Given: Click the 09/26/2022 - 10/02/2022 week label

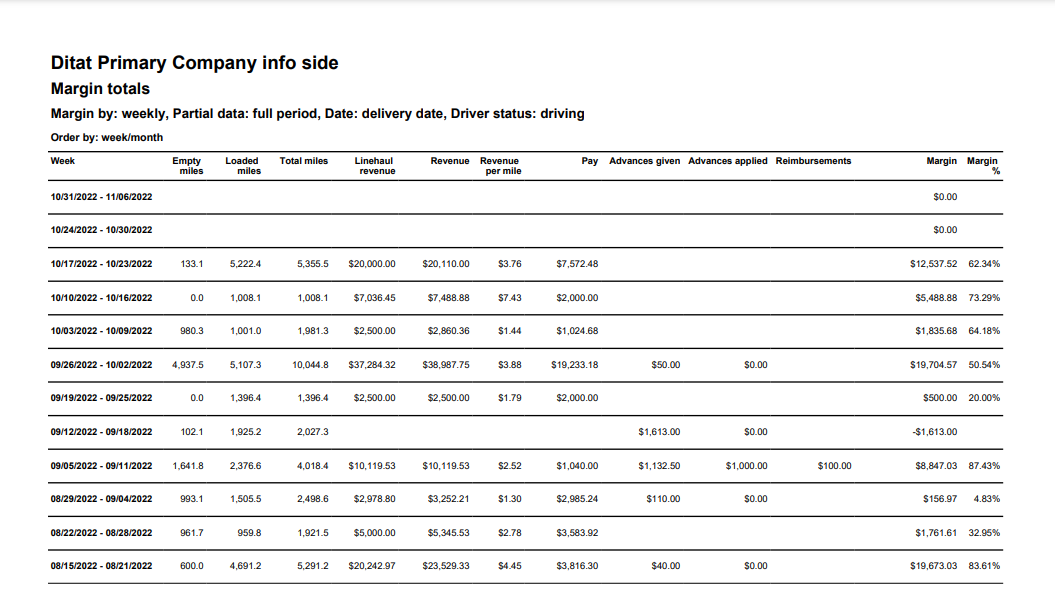Looking at the screenshot, I should click(101, 365).
